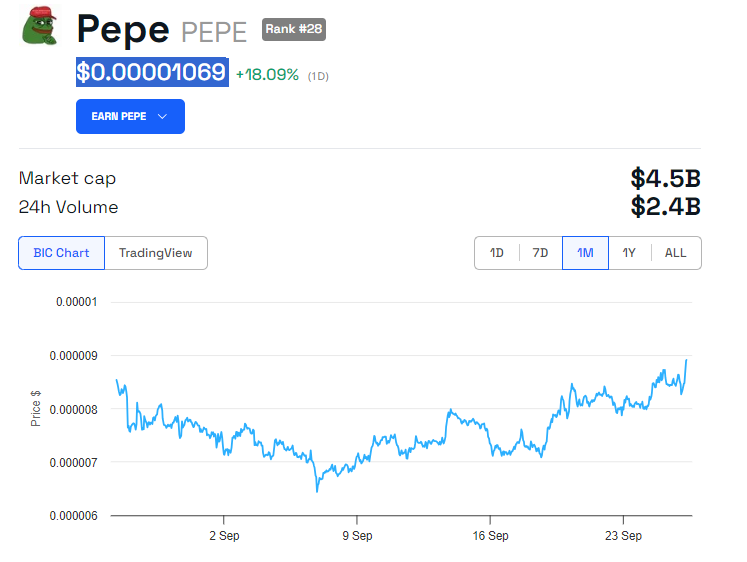Image resolution: width=747 pixels, height=562 pixels.
Task: Click the 23 Sep date axis label
Action: 623,536
